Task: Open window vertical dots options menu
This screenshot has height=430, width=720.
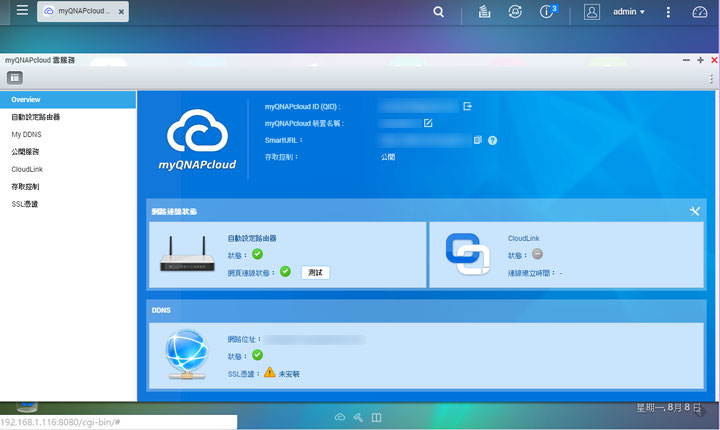Action: coord(711,78)
